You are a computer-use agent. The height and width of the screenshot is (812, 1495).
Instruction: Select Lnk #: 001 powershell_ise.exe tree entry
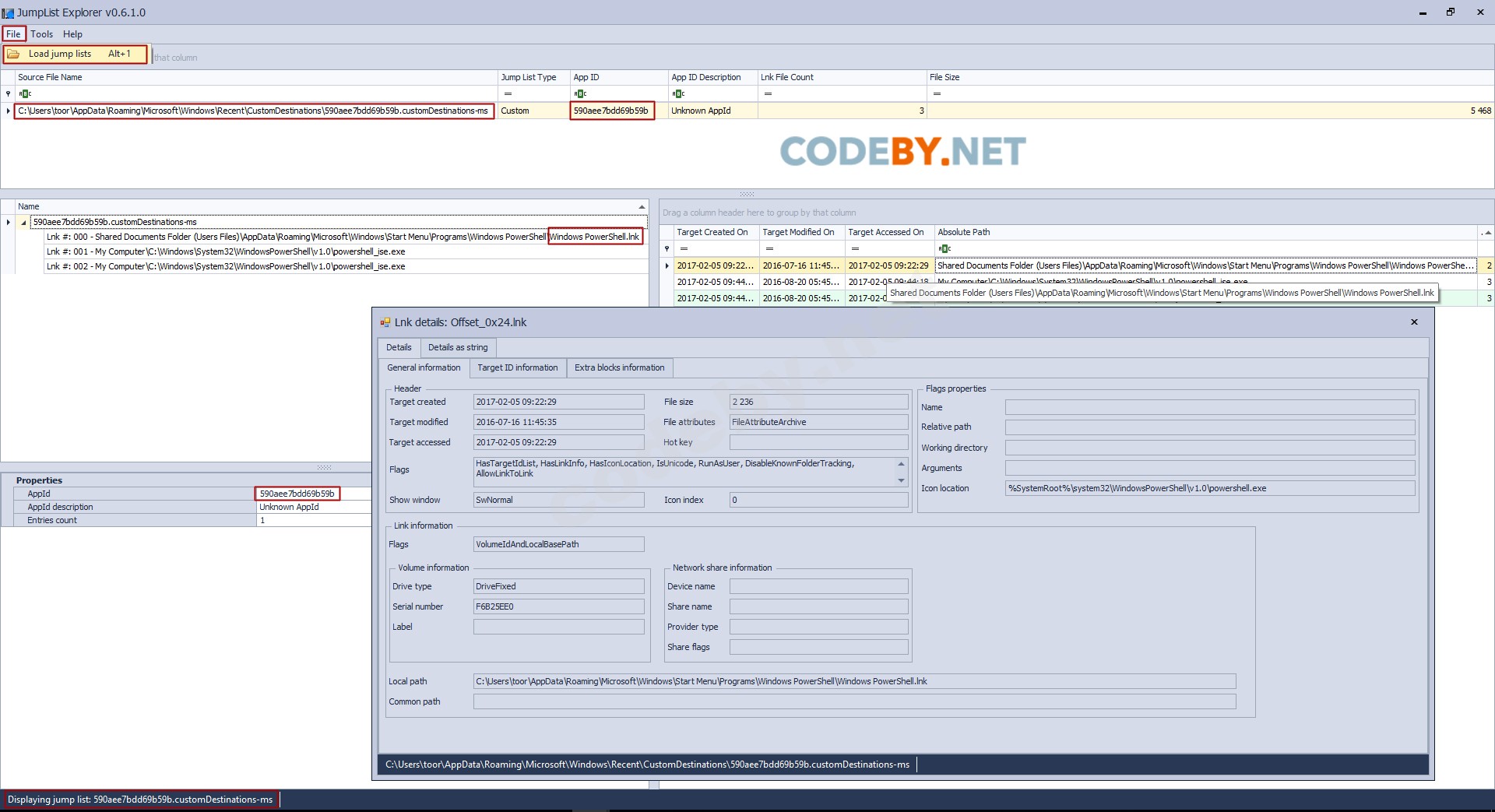226,252
